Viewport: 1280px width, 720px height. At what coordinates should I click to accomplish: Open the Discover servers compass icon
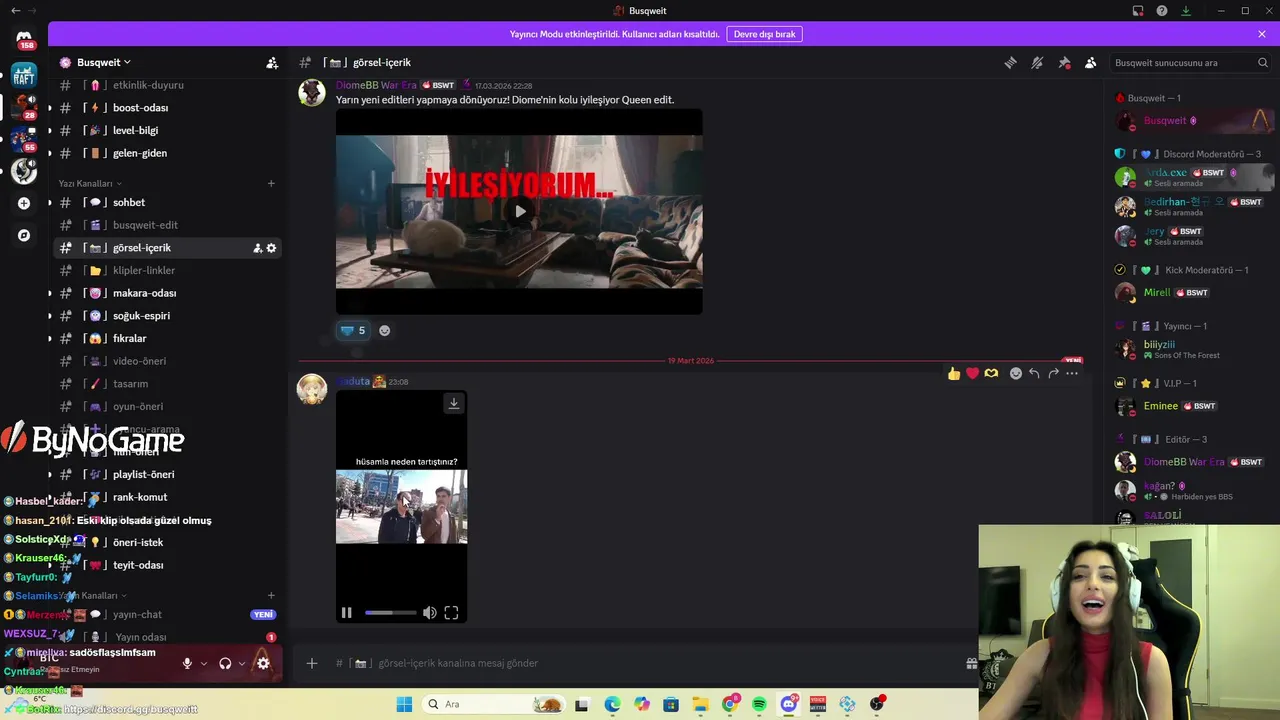click(x=24, y=236)
